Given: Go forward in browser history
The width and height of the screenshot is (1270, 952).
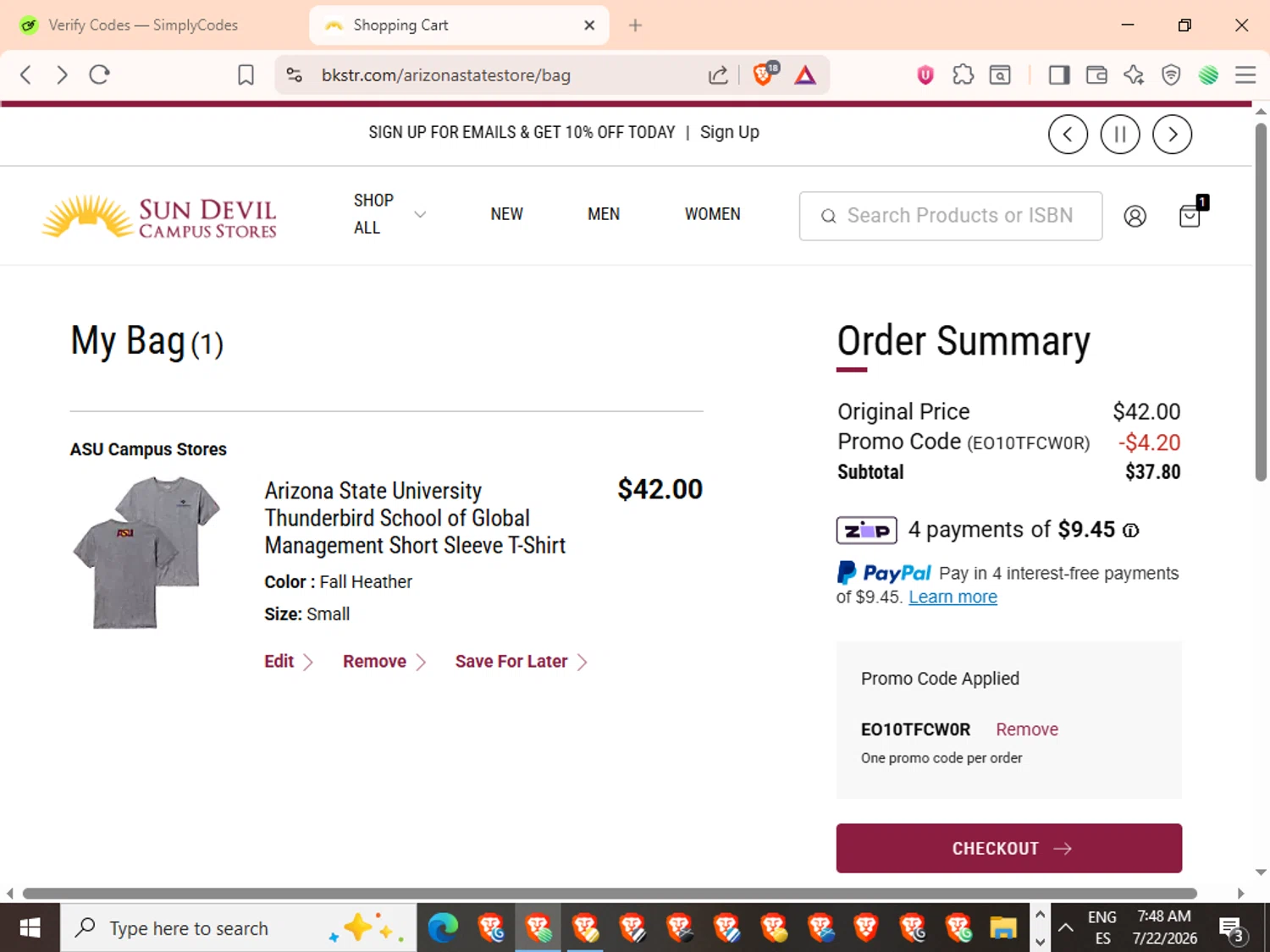Looking at the screenshot, I should (62, 74).
